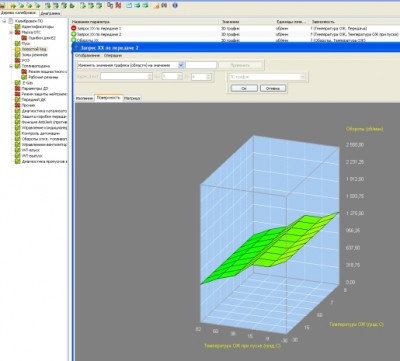Toggle the green check on Пуск item

tap(18, 43)
